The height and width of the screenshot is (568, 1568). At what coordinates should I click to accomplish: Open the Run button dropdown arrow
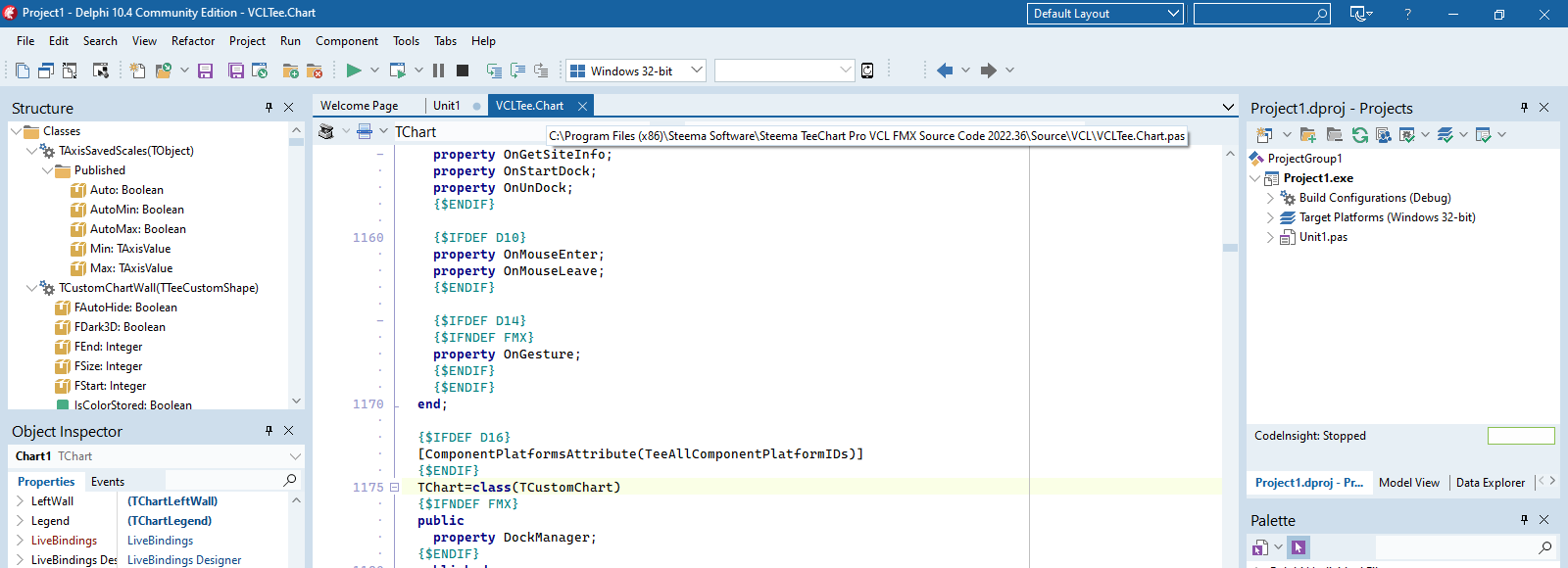pyautogui.click(x=374, y=71)
